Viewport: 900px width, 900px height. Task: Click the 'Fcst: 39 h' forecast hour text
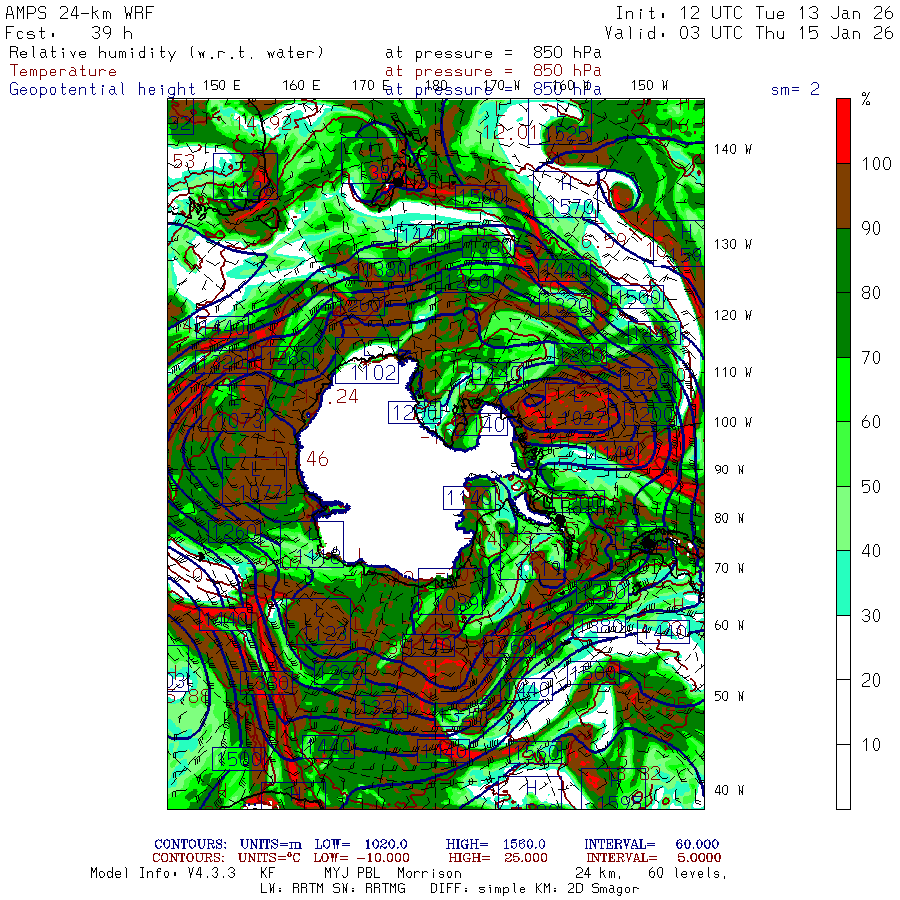(69, 33)
